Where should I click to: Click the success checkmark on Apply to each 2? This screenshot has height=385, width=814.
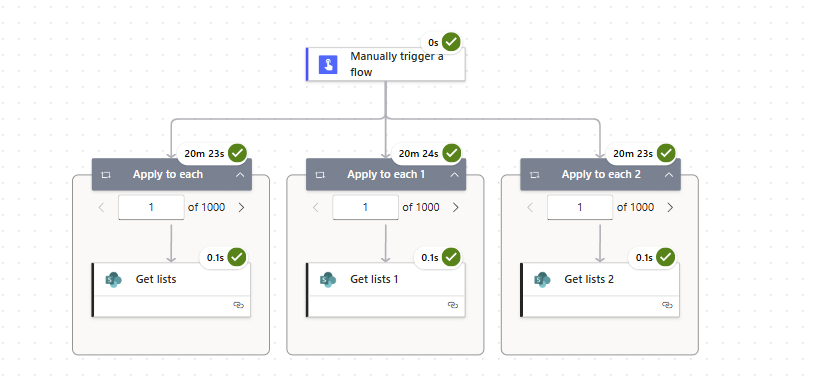[x=666, y=153]
